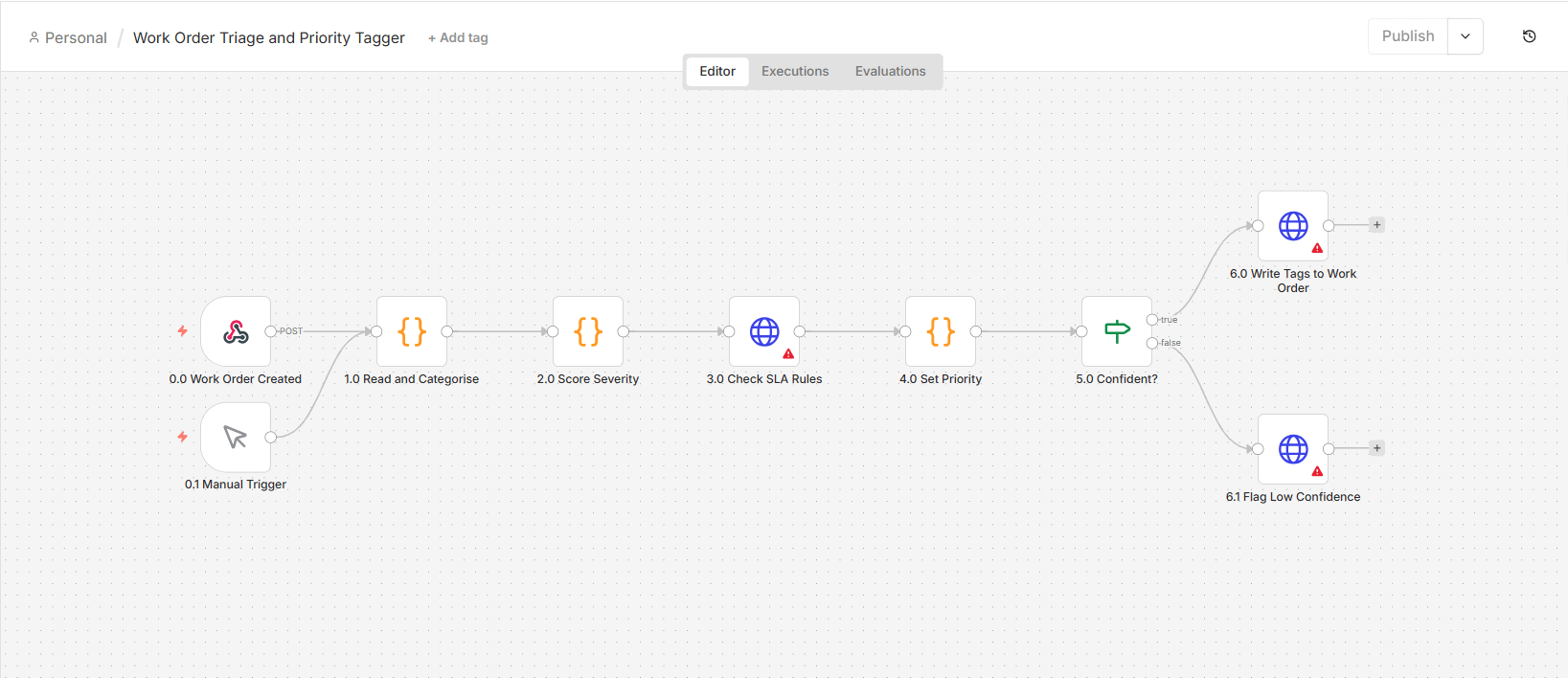Click the workflow name to rename it
This screenshot has height=678, width=1568.
(x=269, y=38)
